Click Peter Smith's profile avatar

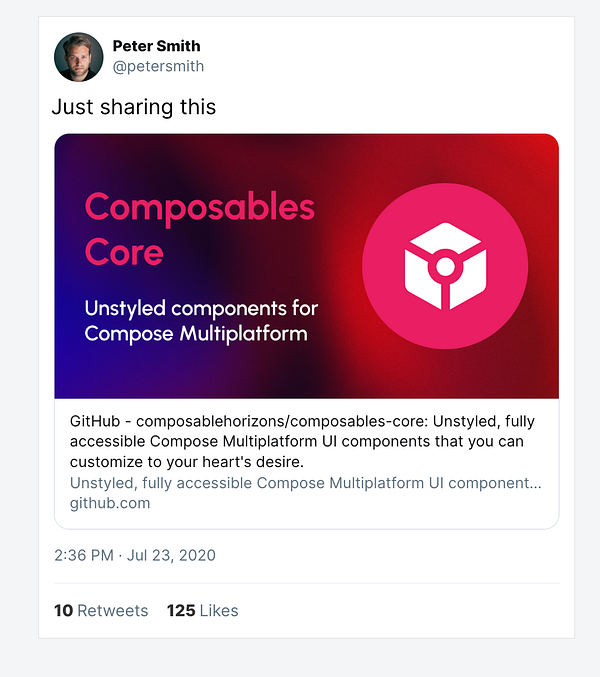click(x=78, y=56)
